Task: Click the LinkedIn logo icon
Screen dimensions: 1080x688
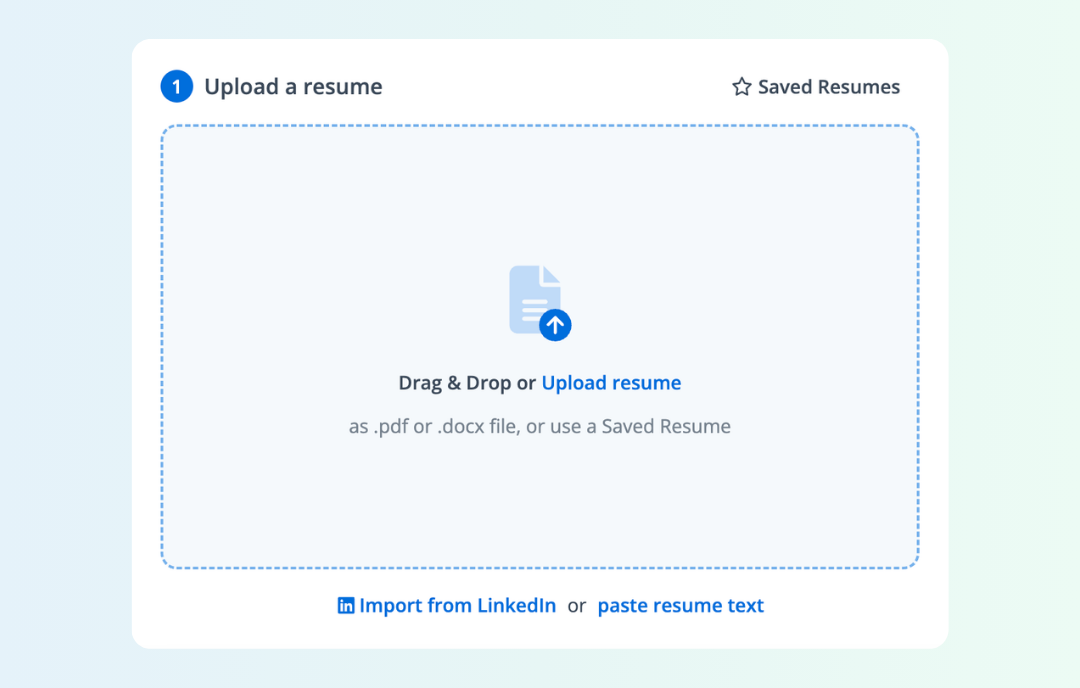Action: pyautogui.click(x=346, y=605)
